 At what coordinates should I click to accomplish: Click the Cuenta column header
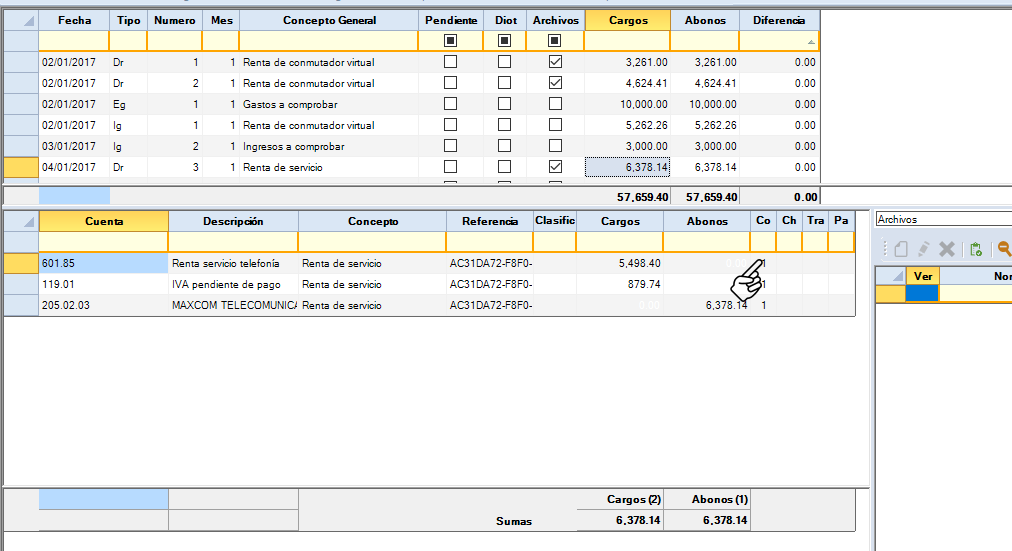[103, 221]
